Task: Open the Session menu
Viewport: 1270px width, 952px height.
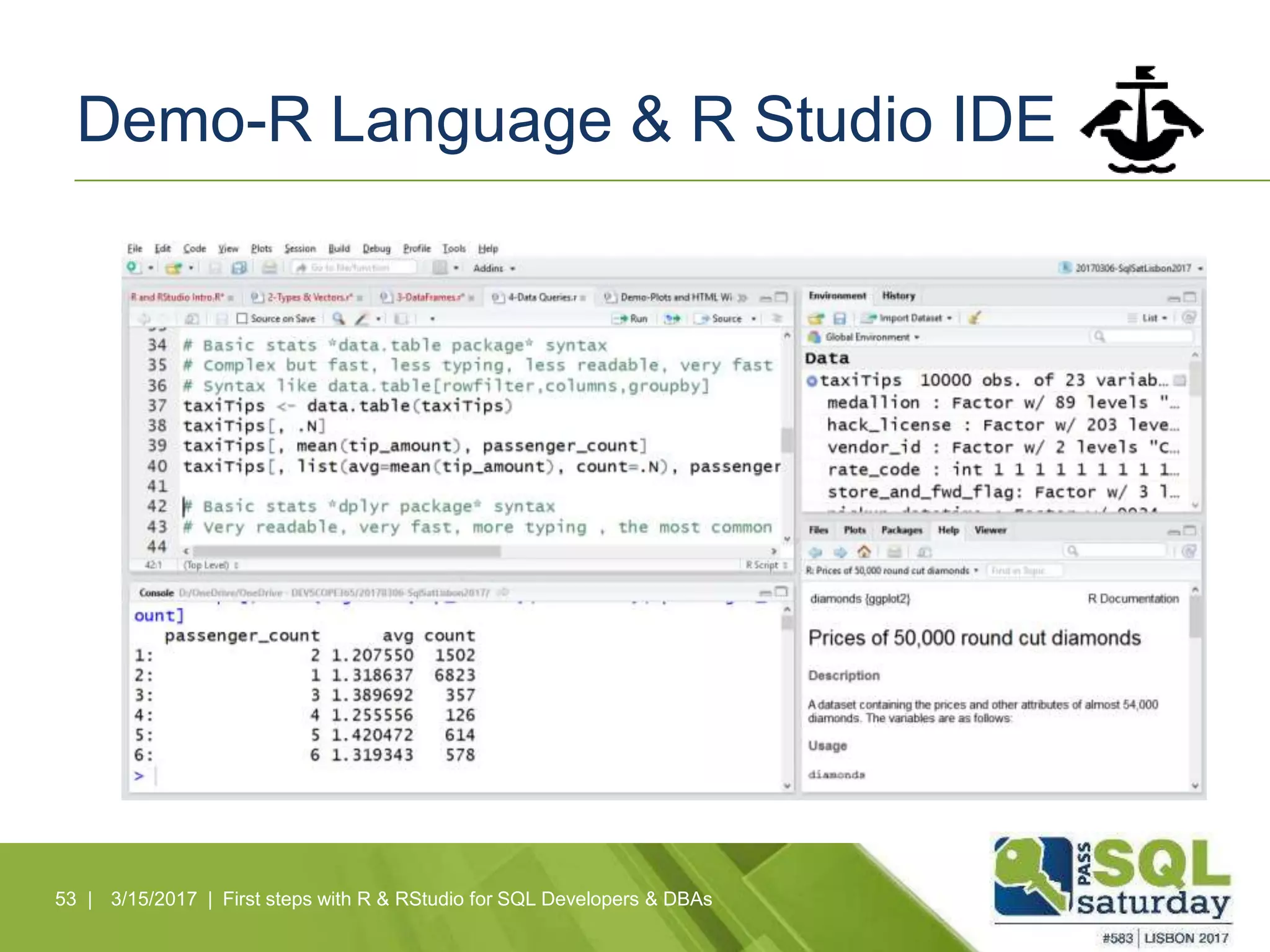Action: [300, 248]
